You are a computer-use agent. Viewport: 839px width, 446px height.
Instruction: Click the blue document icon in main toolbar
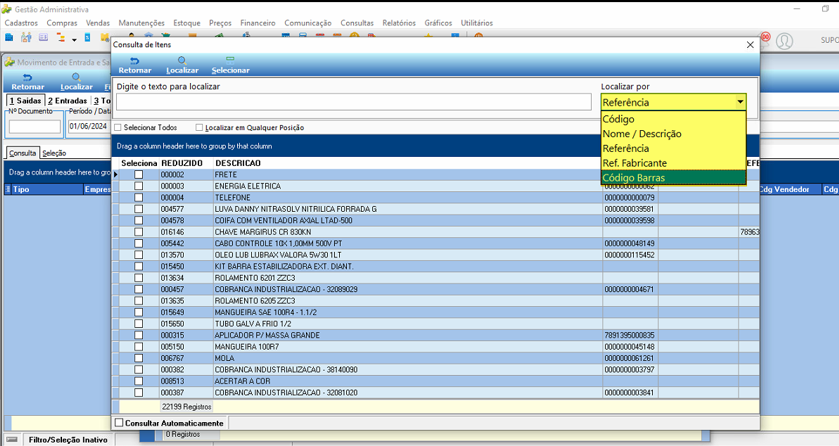pyautogui.click(x=87, y=37)
